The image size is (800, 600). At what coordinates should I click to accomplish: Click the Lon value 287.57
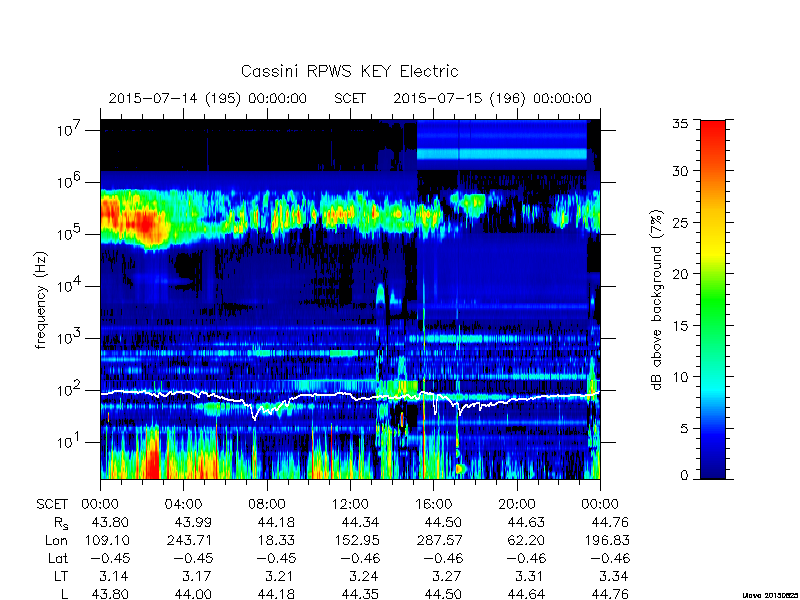pyautogui.click(x=439, y=540)
